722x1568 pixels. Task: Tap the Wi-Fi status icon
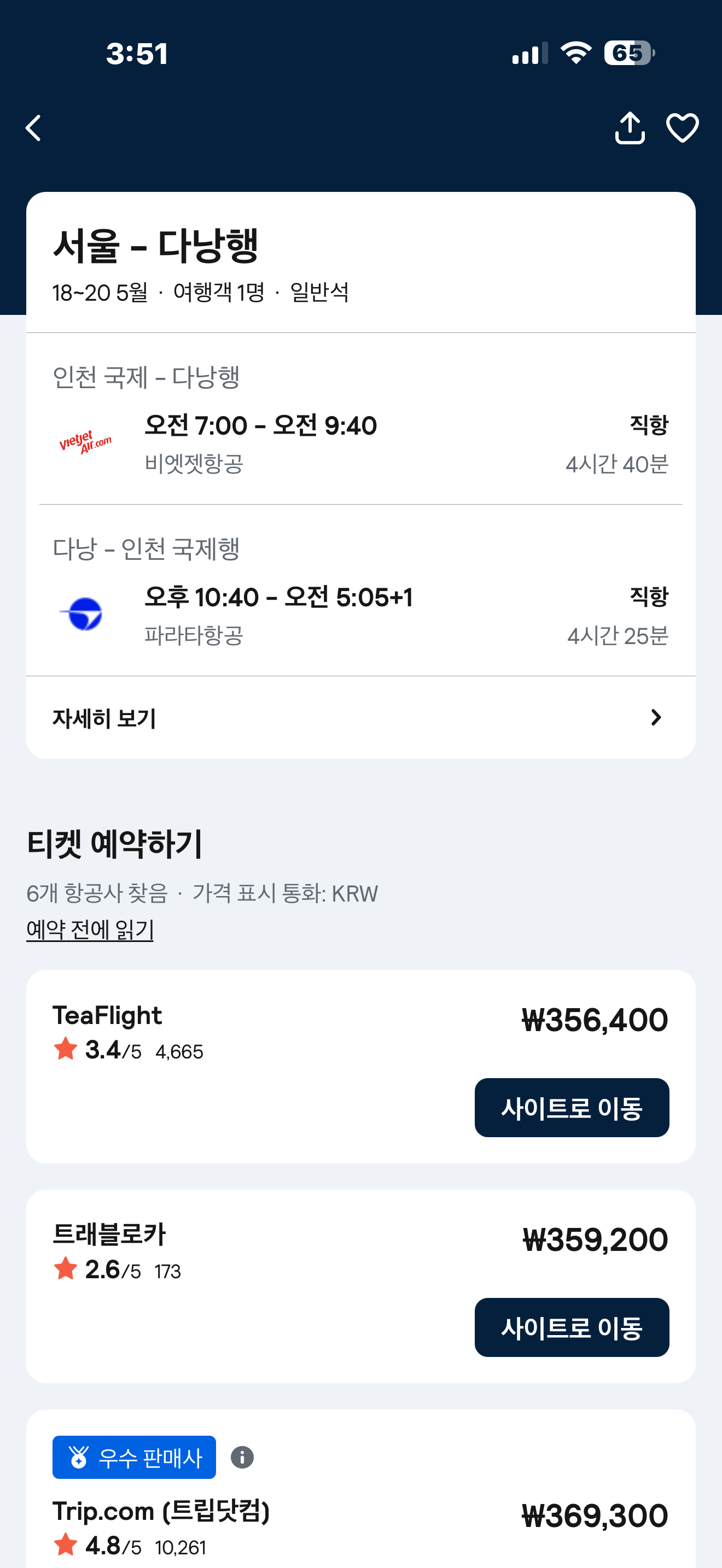[x=575, y=53]
